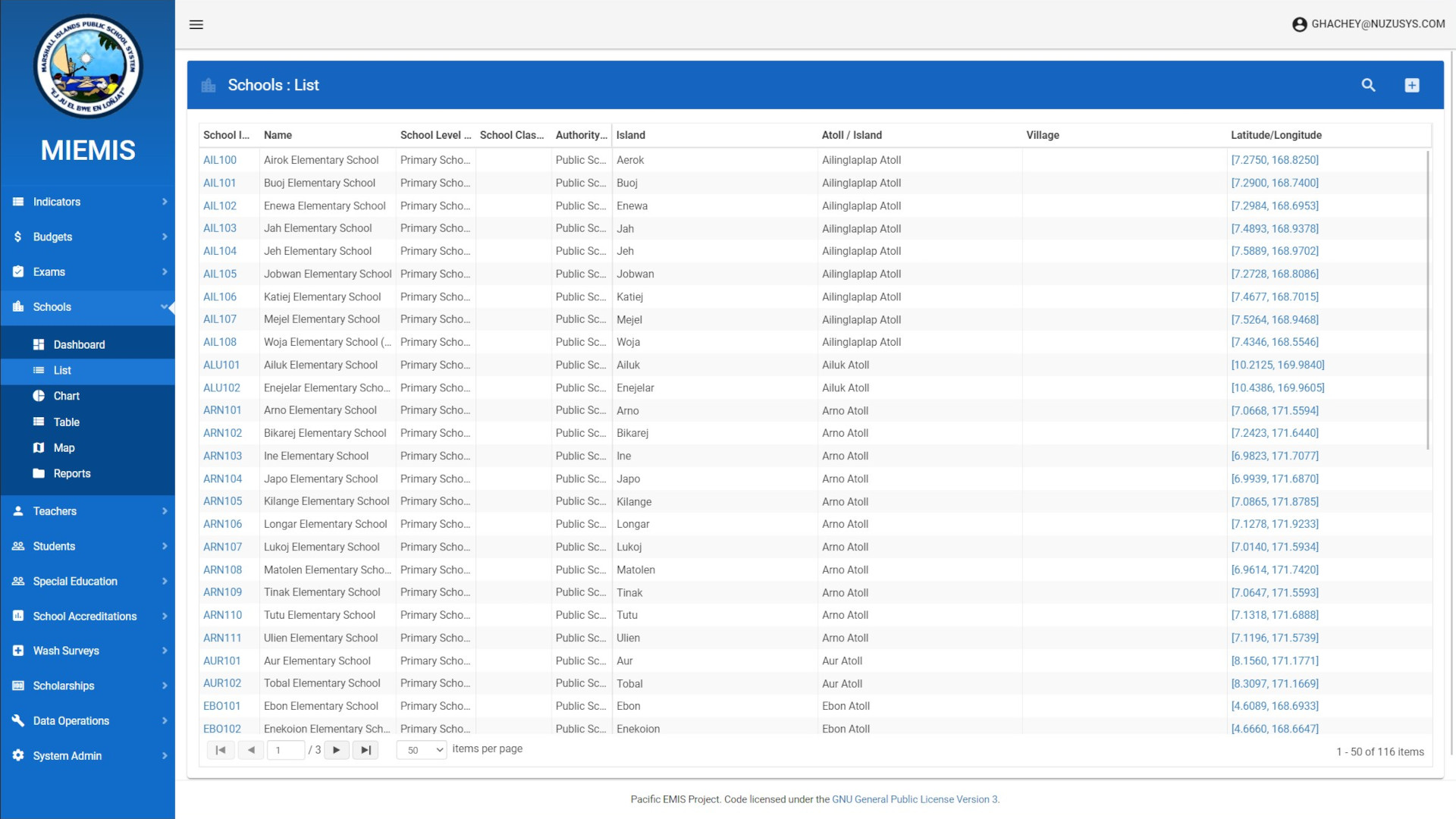Open school ARN101 link

(x=222, y=410)
